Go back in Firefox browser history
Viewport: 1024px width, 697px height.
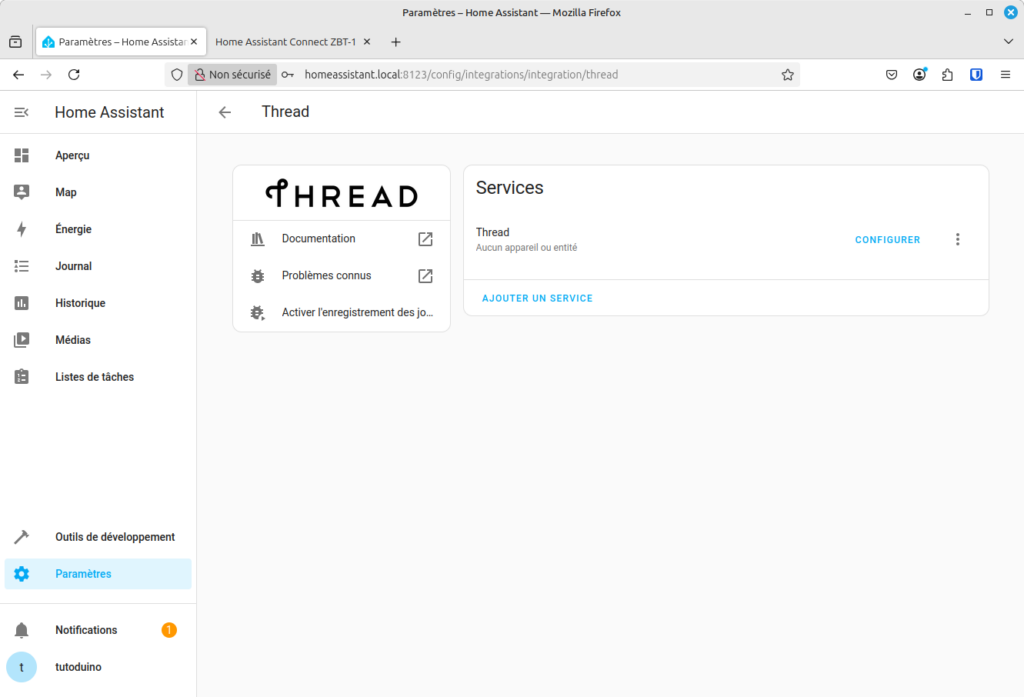pos(18,74)
